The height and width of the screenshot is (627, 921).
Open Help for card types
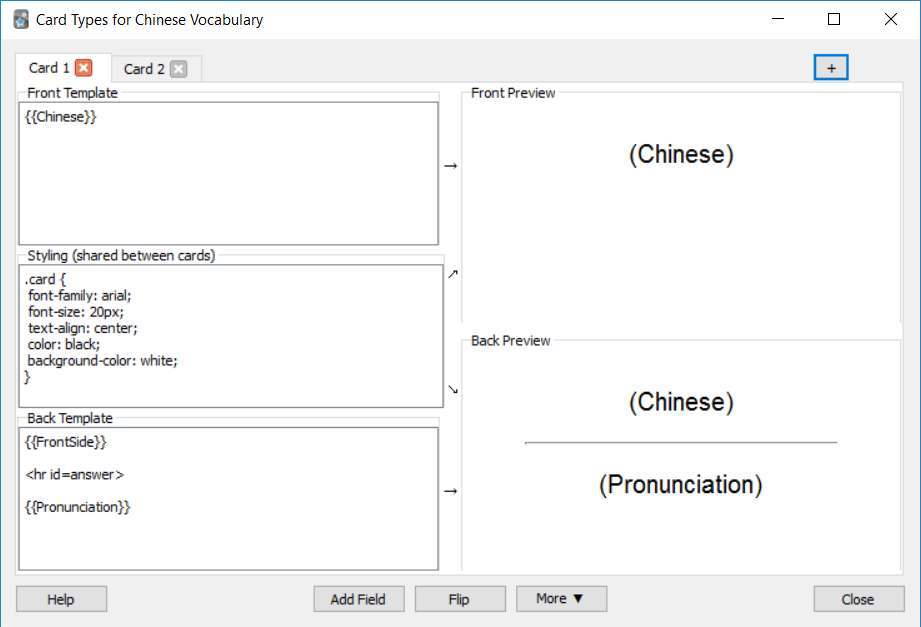coord(61,599)
